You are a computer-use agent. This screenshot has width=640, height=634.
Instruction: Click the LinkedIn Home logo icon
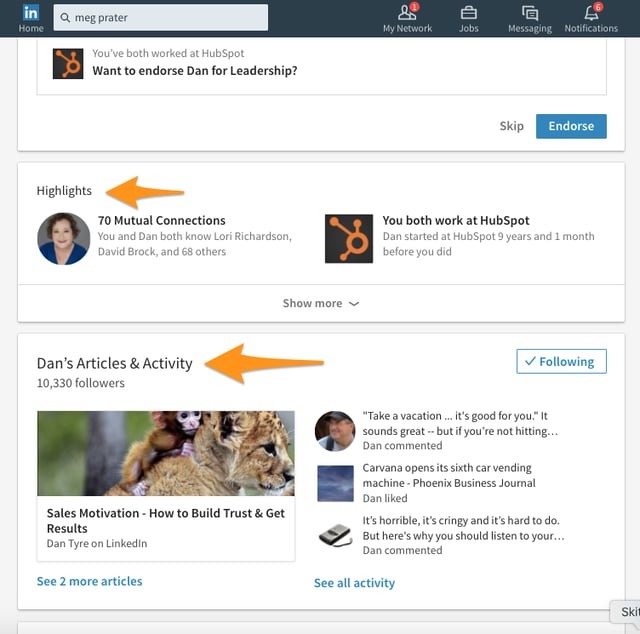tap(31, 14)
